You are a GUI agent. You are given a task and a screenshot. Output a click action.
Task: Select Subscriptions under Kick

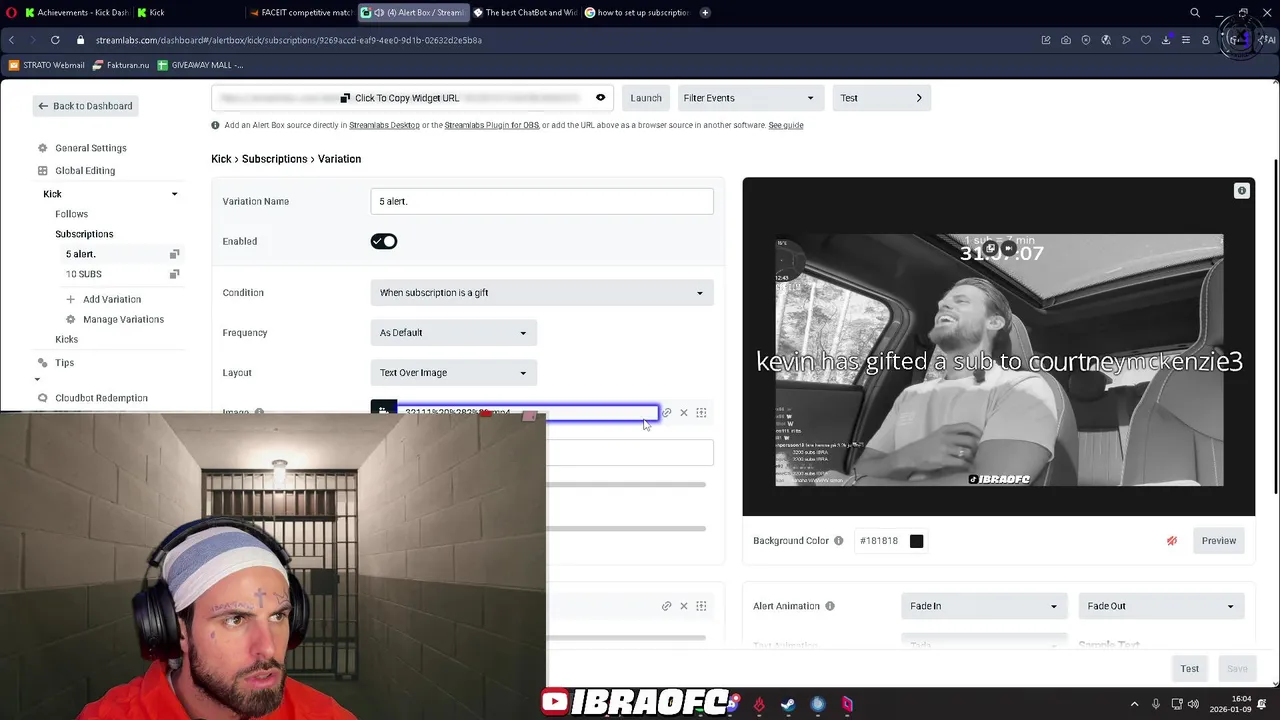click(x=84, y=234)
